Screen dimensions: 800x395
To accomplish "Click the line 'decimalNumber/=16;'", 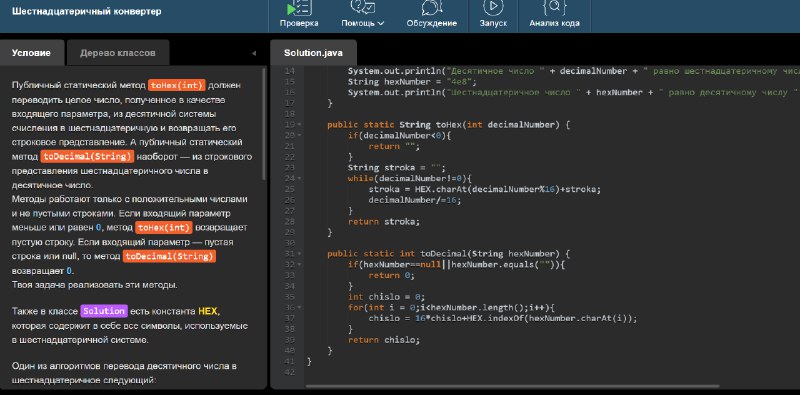I will 414,200.
